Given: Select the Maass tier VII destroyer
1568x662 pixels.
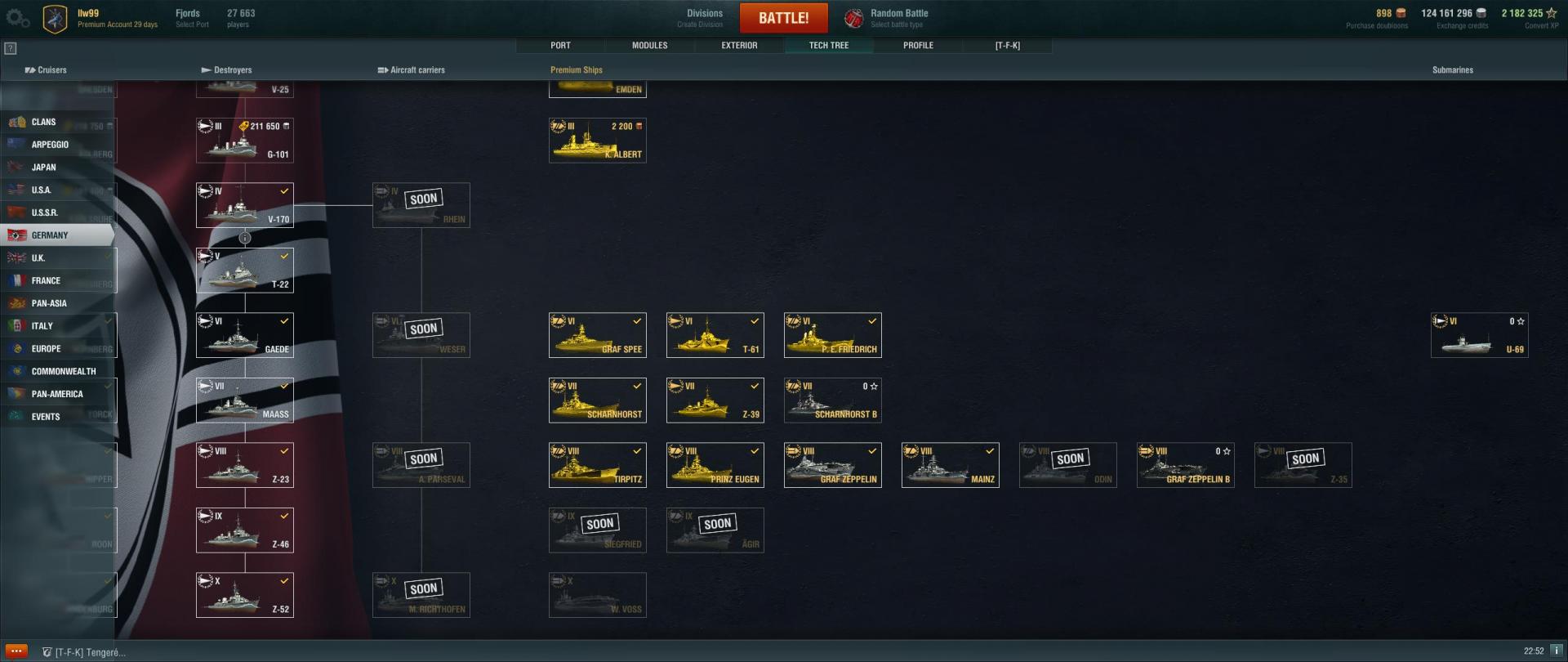Looking at the screenshot, I should [x=245, y=400].
